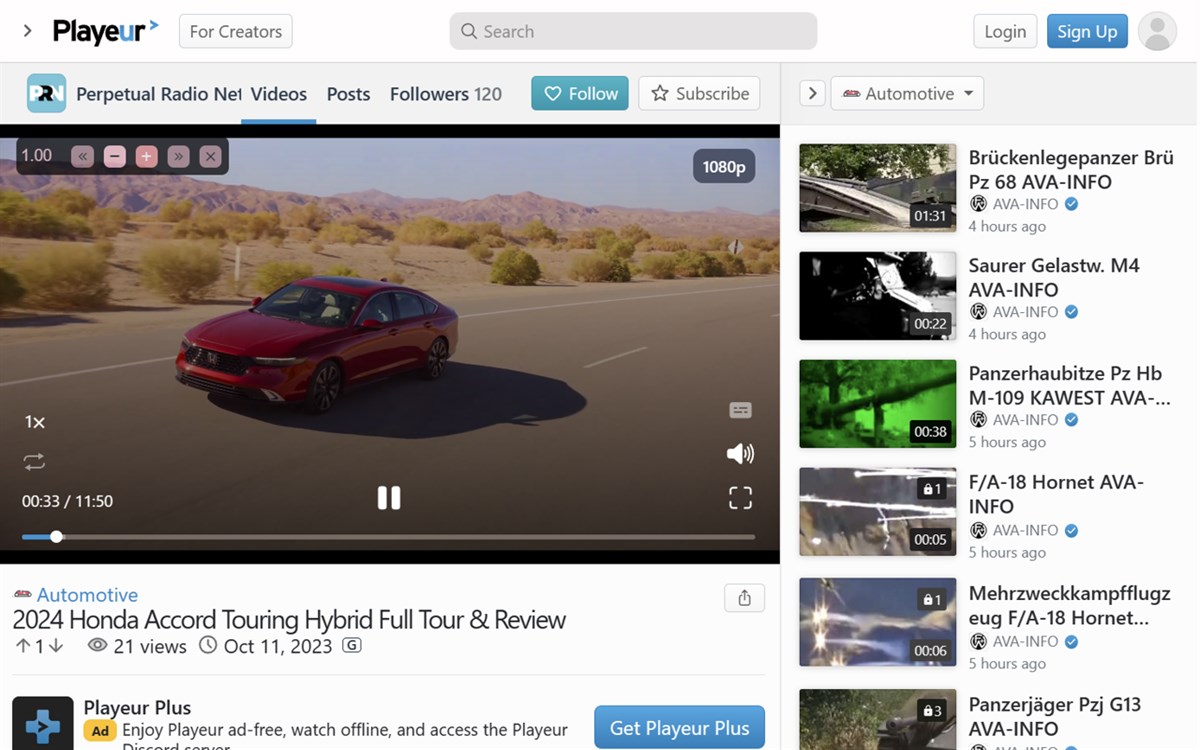Click the Sign Up button
The width and height of the screenshot is (1200, 750).
[x=1087, y=31]
